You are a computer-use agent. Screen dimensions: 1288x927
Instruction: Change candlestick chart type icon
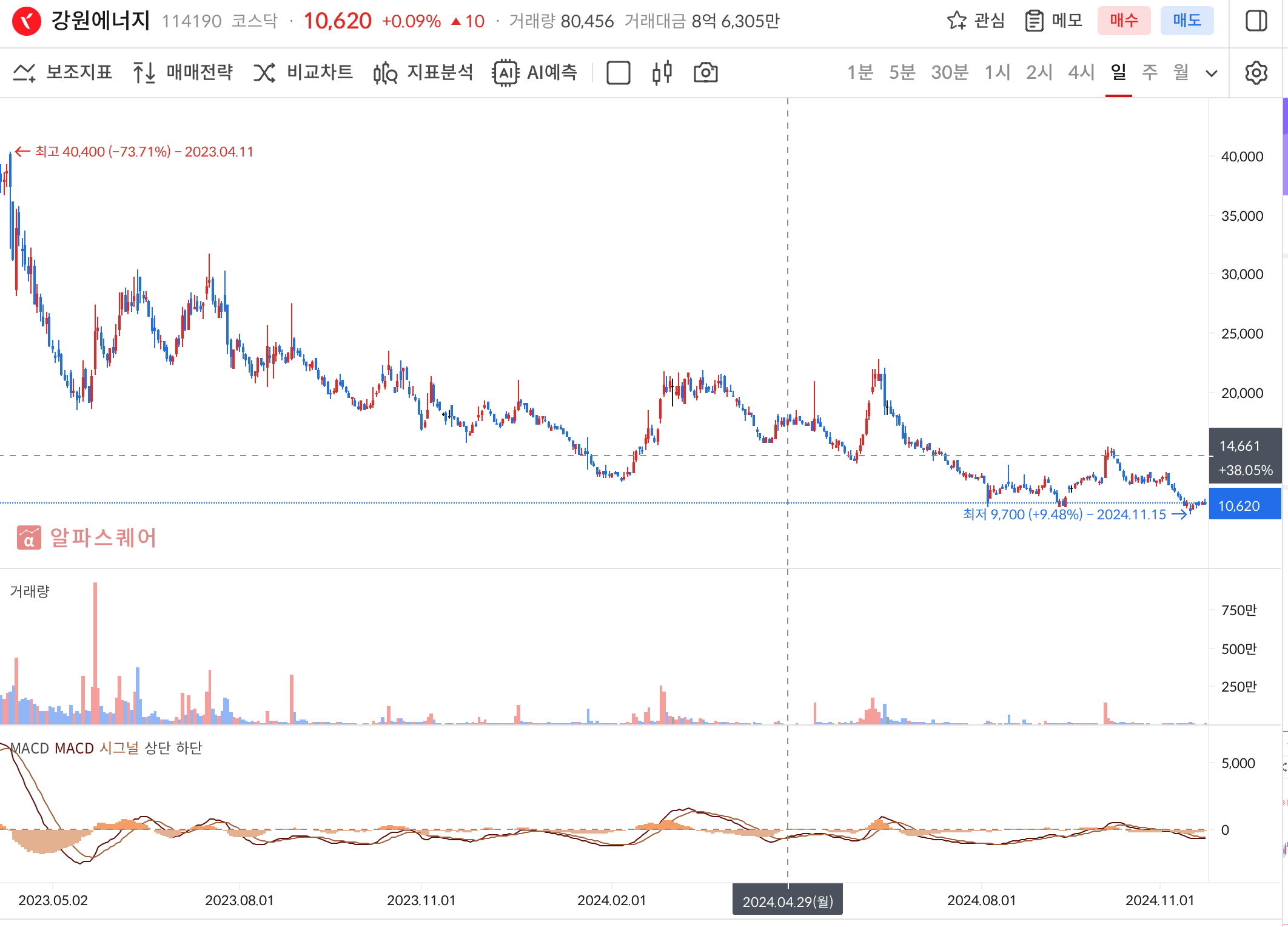pyautogui.click(x=662, y=73)
